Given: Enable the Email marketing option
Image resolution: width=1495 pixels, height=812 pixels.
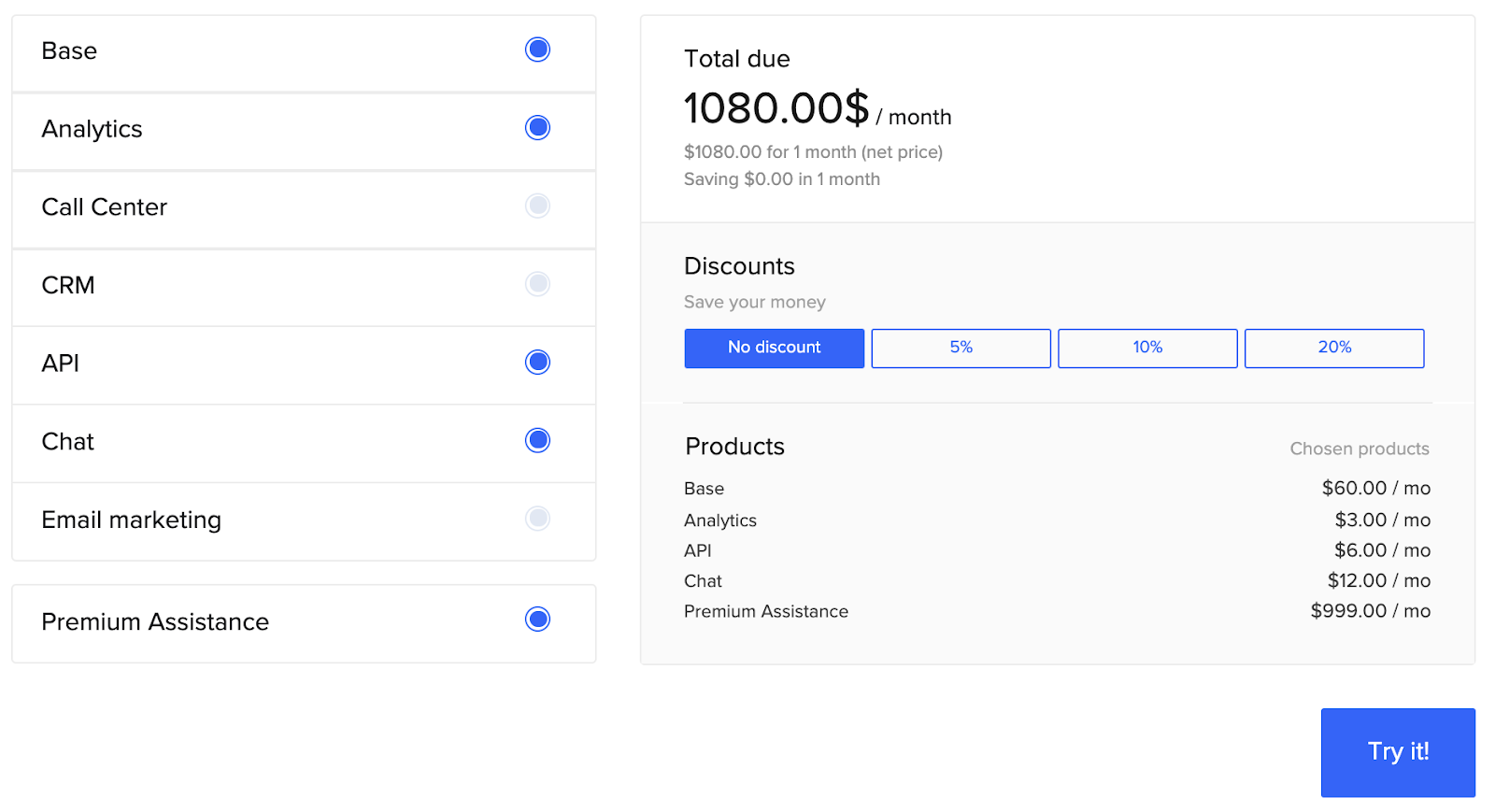Looking at the screenshot, I should pyautogui.click(x=537, y=518).
